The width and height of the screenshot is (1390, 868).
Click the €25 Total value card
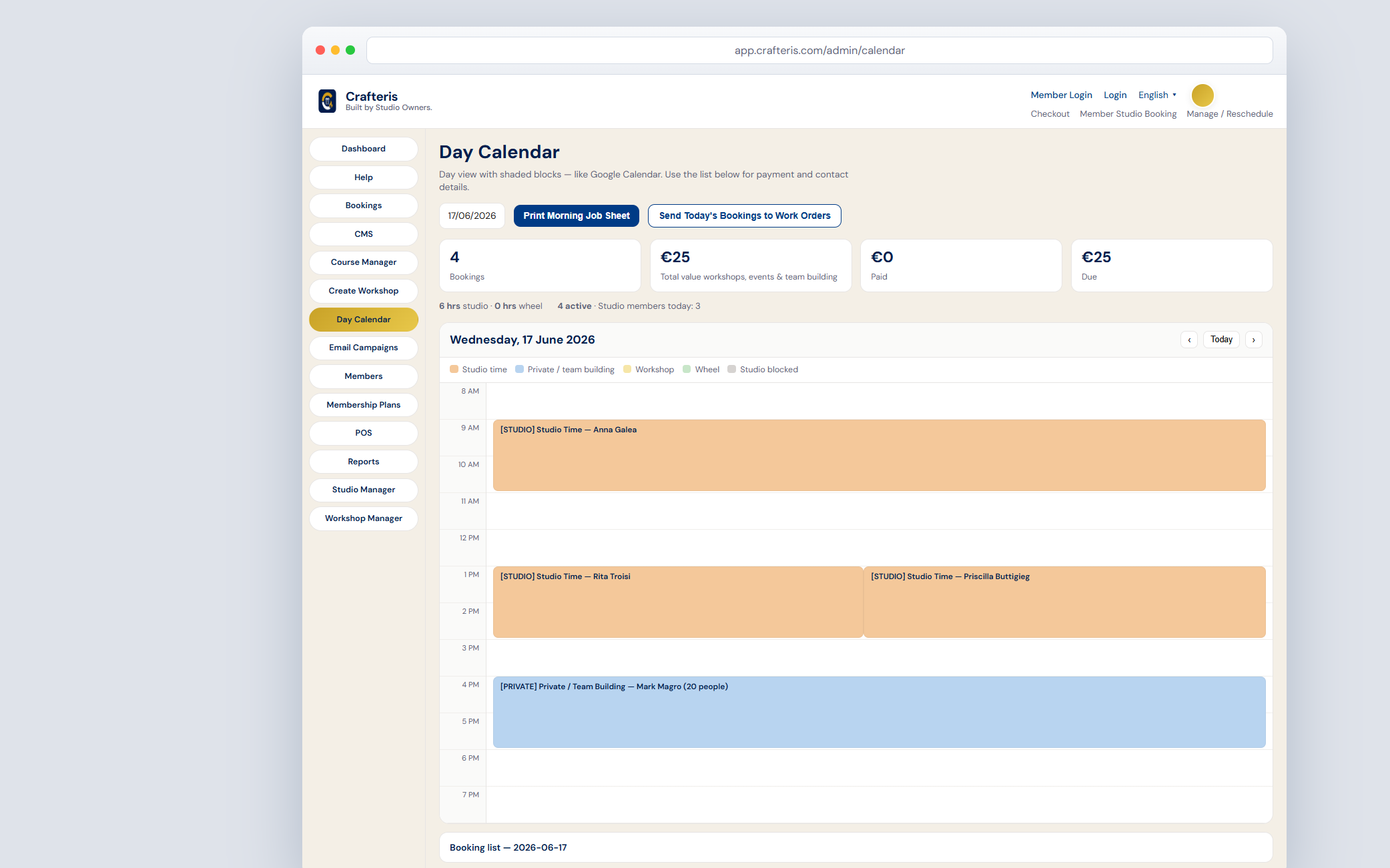point(751,266)
